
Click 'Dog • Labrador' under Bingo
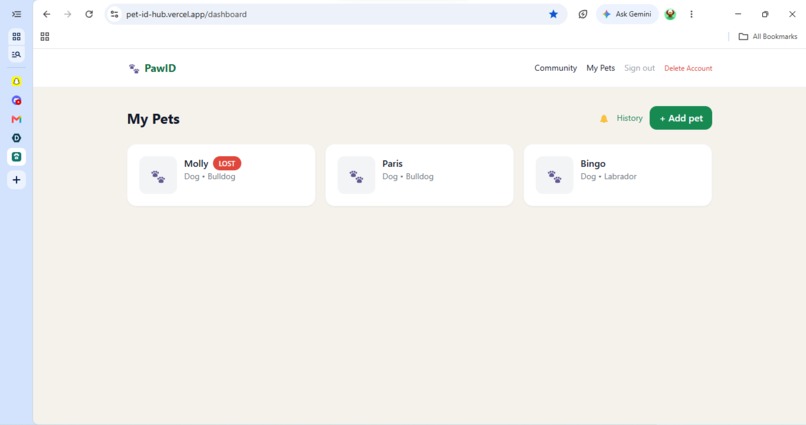[x=608, y=176]
